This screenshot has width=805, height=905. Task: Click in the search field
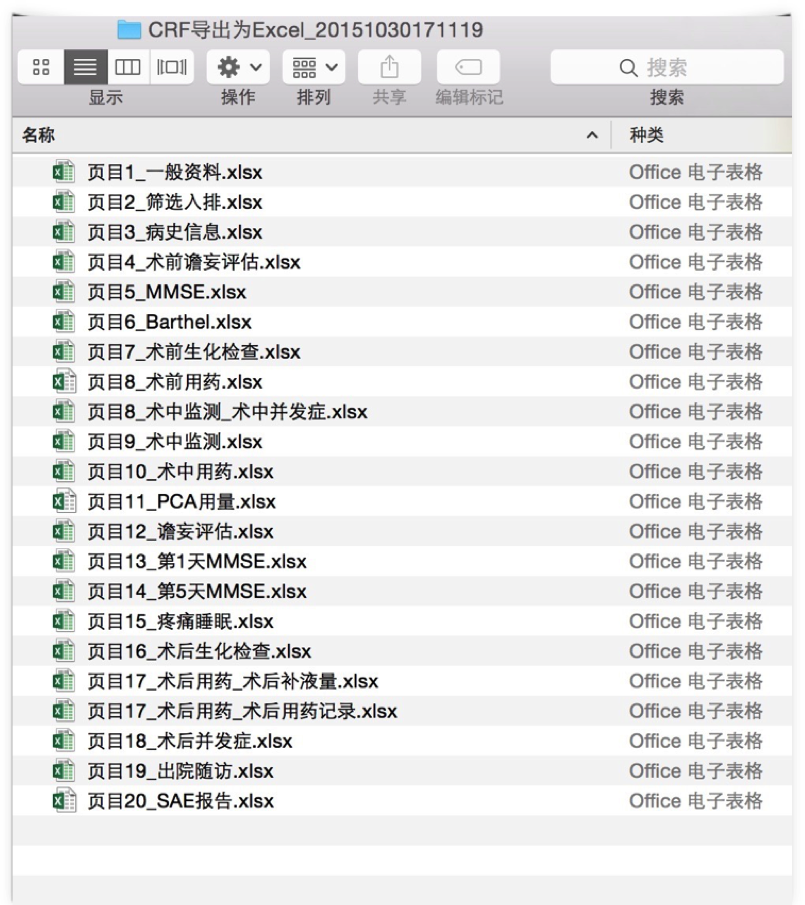(x=666, y=67)
